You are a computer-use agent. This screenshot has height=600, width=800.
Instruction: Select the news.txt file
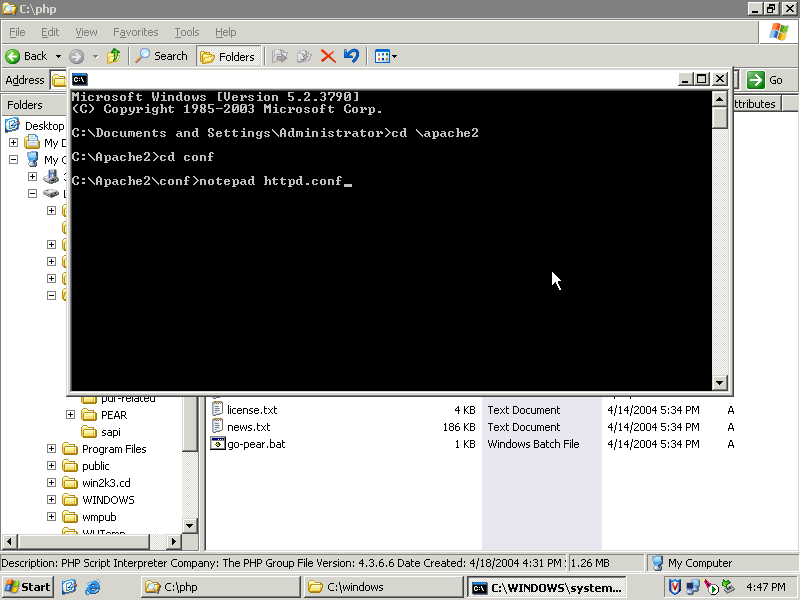point(248,427)
